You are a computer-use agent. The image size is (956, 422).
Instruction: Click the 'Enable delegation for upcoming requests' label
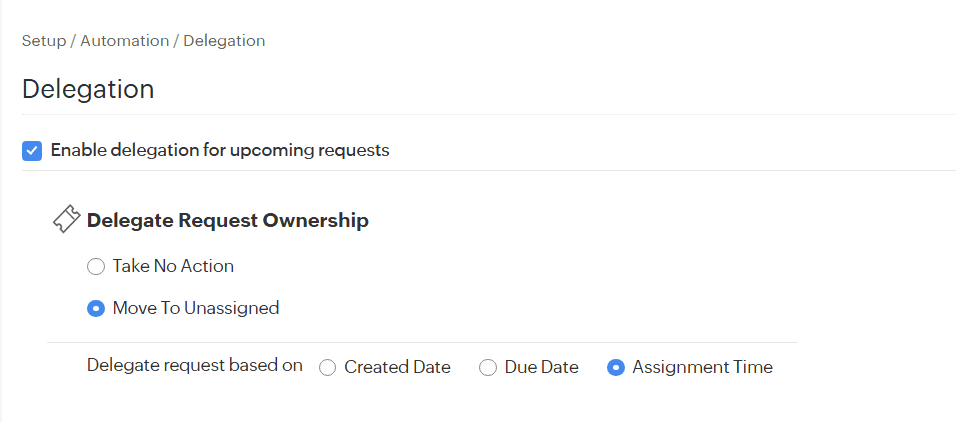[219, 151]
